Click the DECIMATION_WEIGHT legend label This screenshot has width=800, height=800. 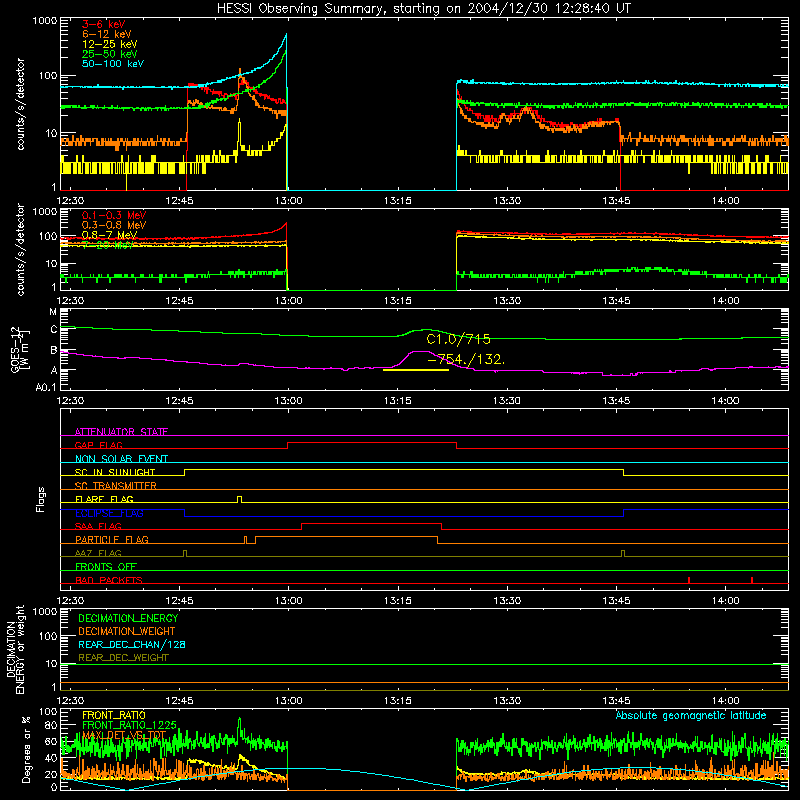tap(127, 631)
